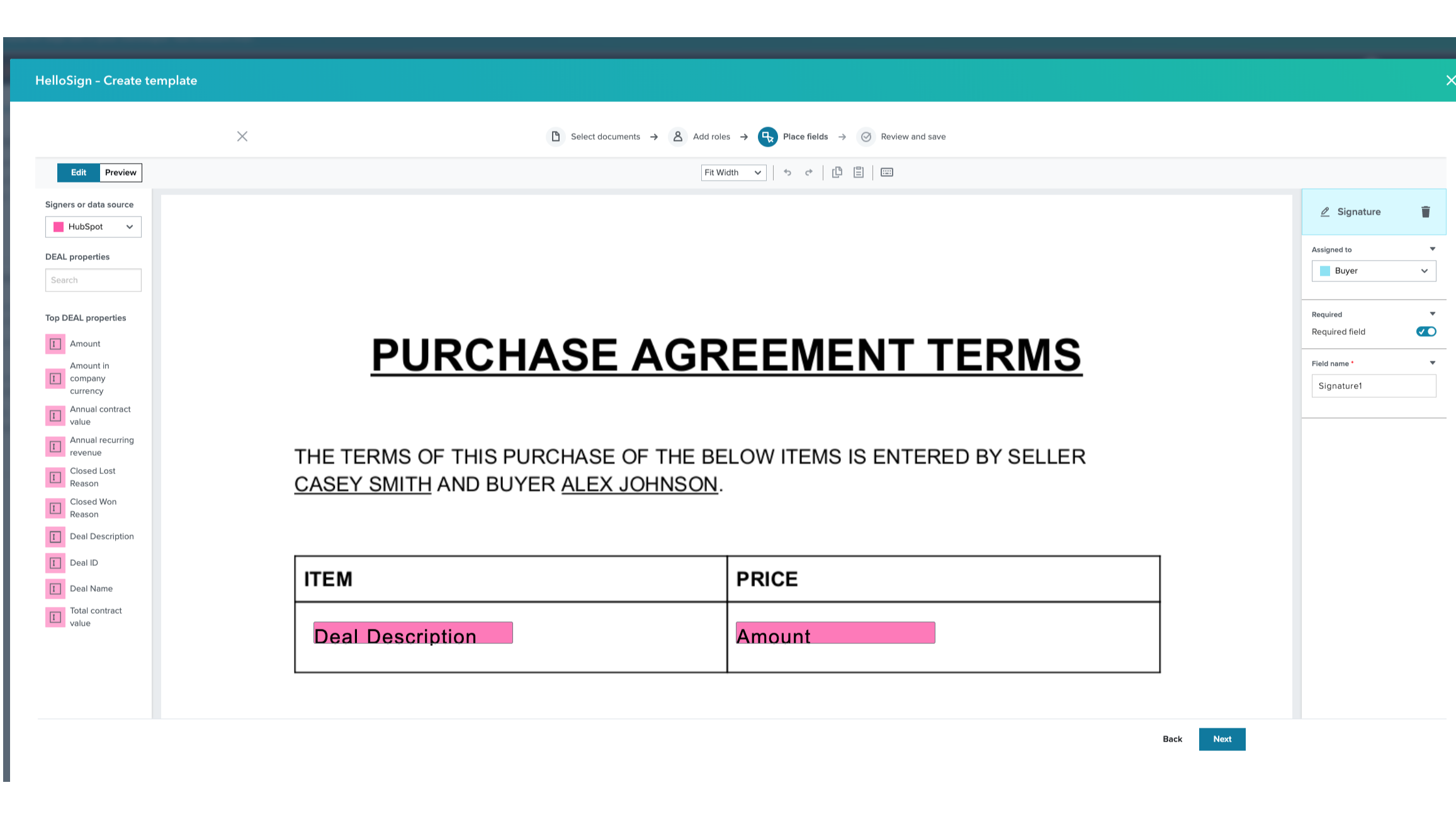The height and width of the screenshot is (819, 1456).
Task: Switch to the Edit tab
Action: click(x=78, y=172)
